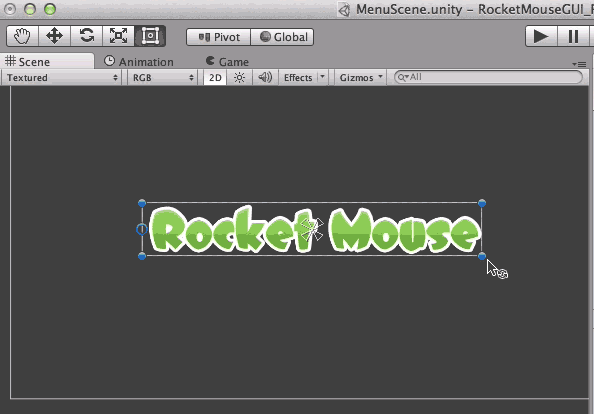Click the Play button
Screen dimensions: 594x414
click(x=541, y=36)
